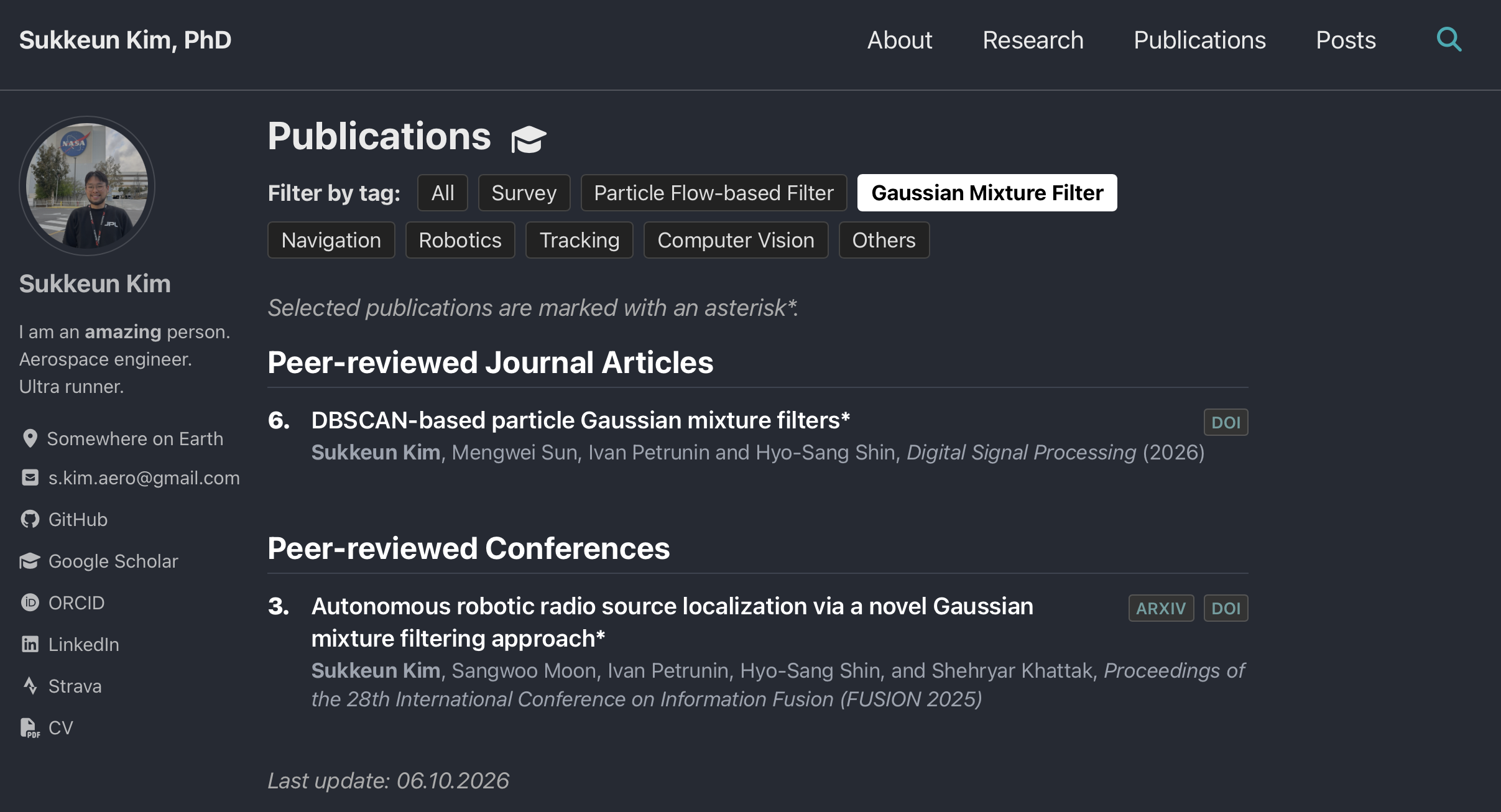Click the Sukkeun Kim, PhD site title
1501x812 pixels.
(x=126, y=40)
